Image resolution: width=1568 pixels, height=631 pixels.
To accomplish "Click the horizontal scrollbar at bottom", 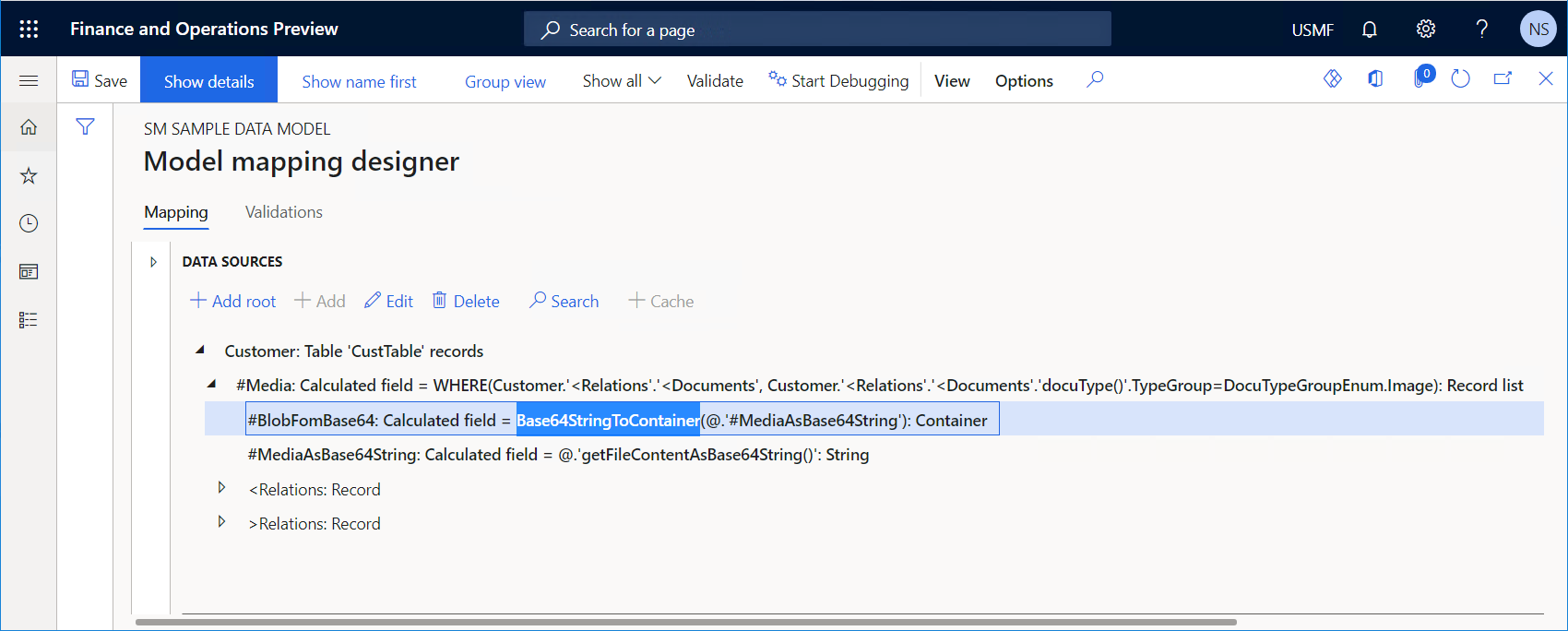I will click(685, 623).
